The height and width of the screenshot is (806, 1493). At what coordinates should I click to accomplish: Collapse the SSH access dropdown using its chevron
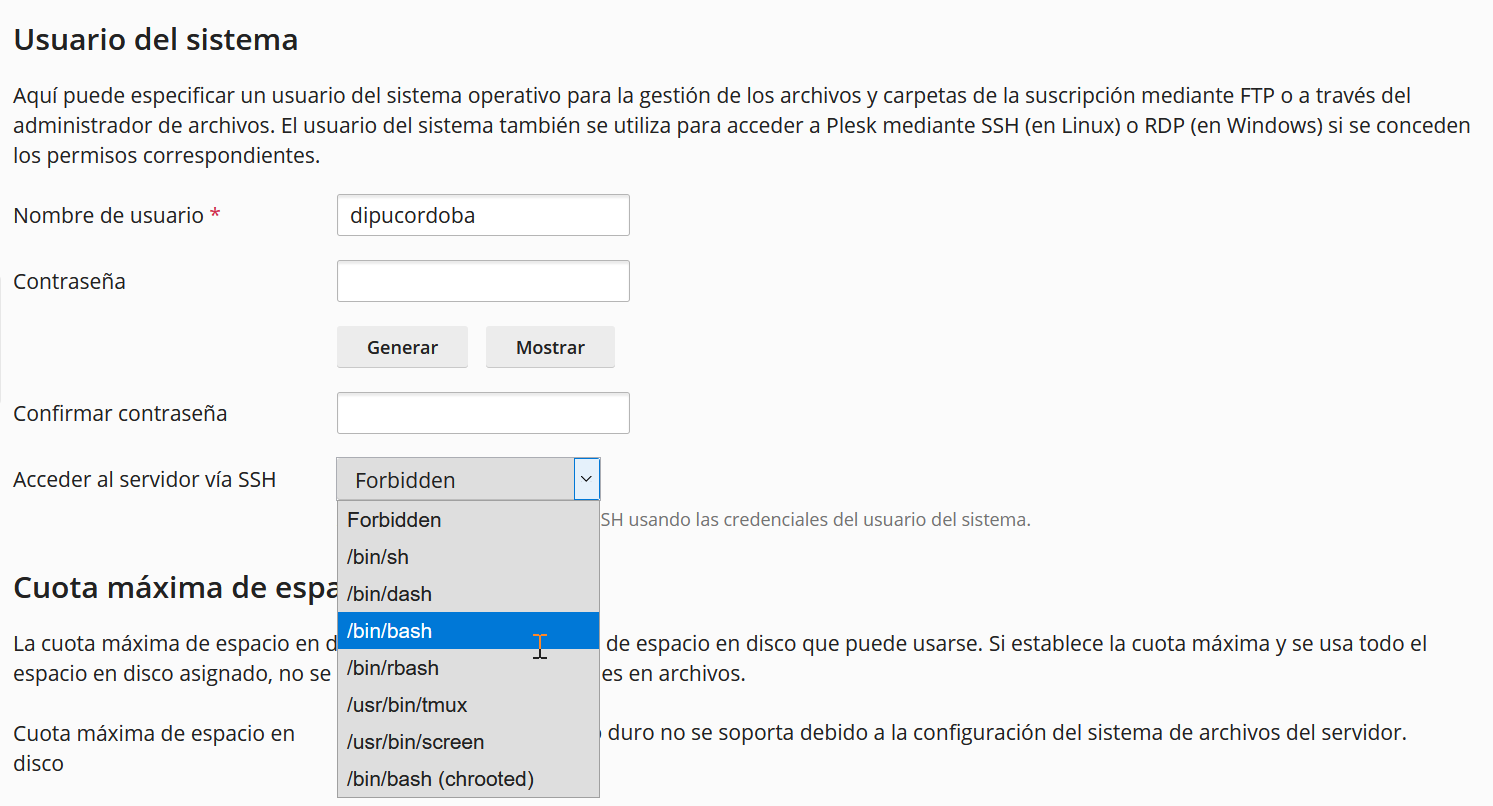(x=586, y=479)
